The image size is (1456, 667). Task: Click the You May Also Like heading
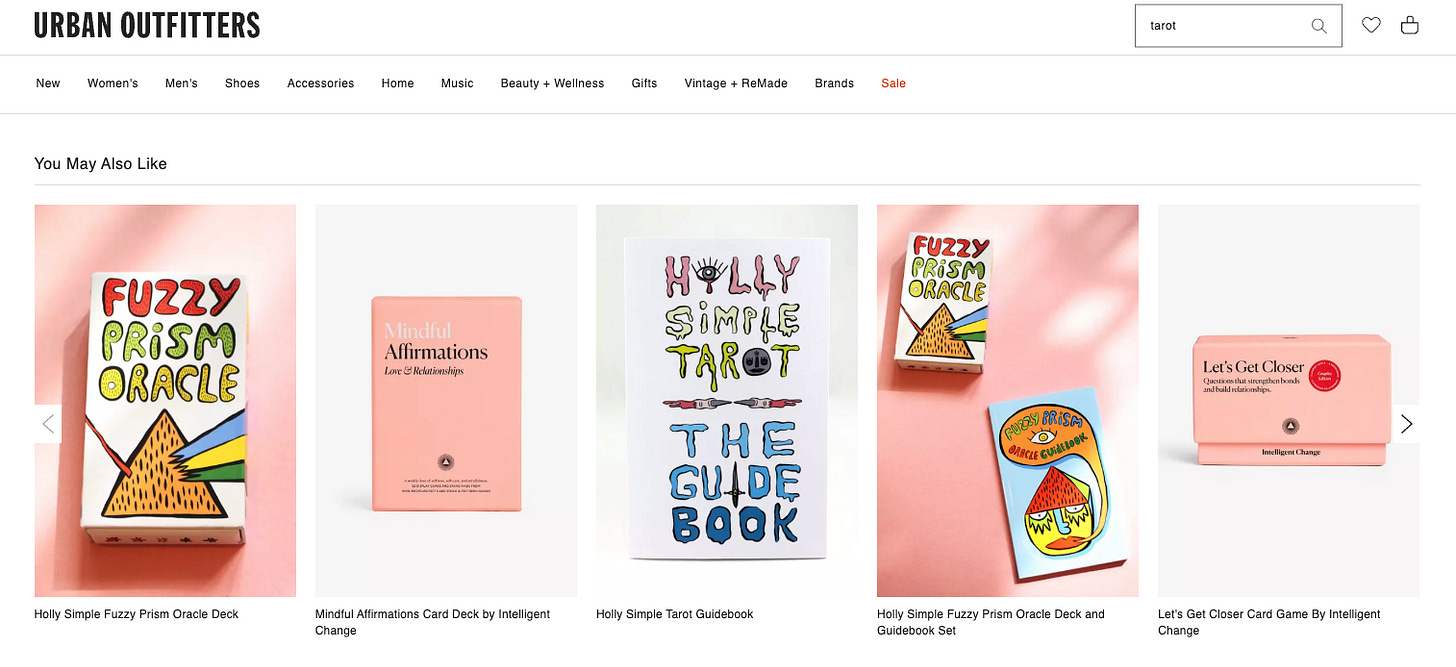(x=100, y=164)
